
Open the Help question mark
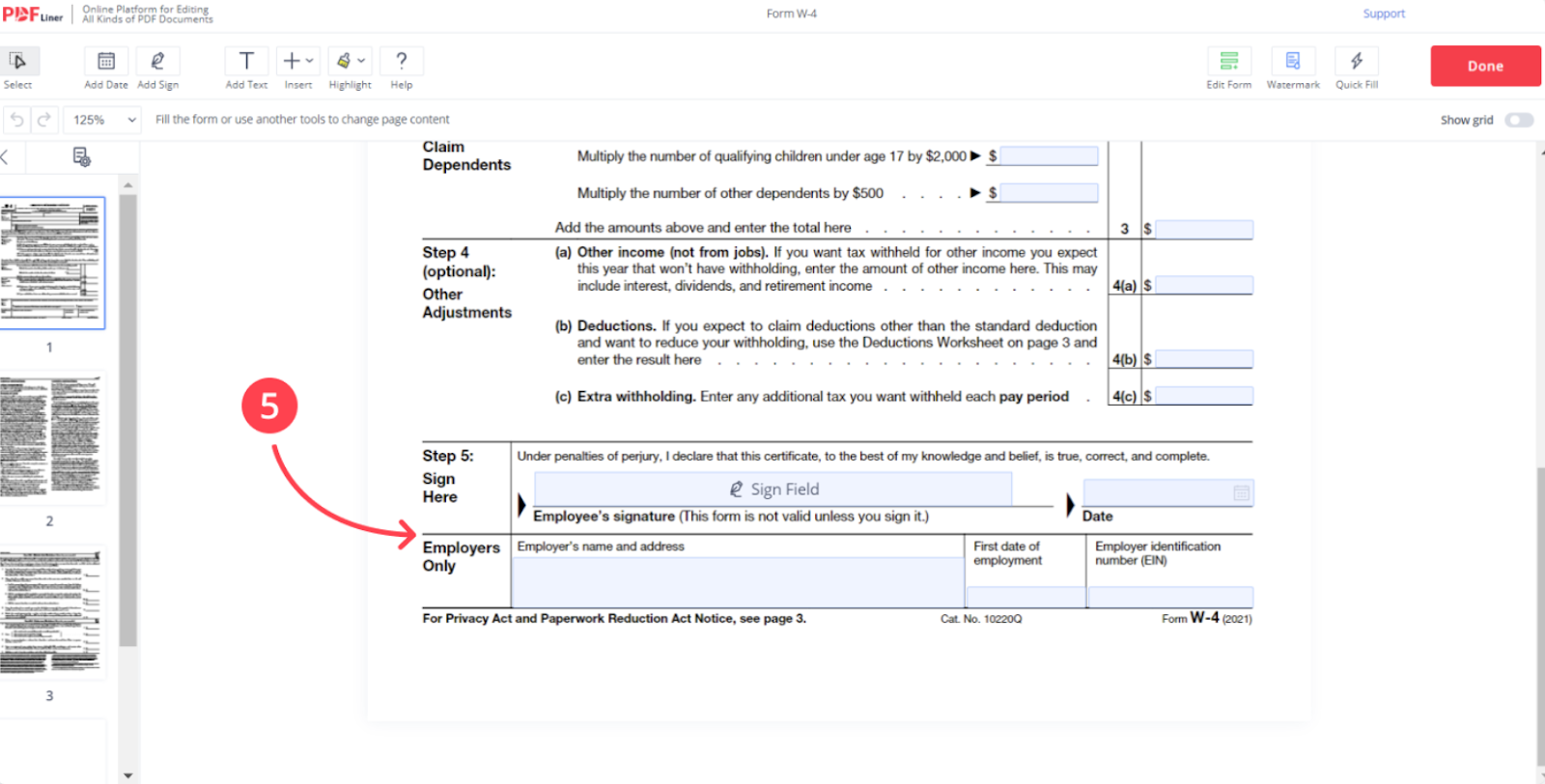click(x=402, y=62)
